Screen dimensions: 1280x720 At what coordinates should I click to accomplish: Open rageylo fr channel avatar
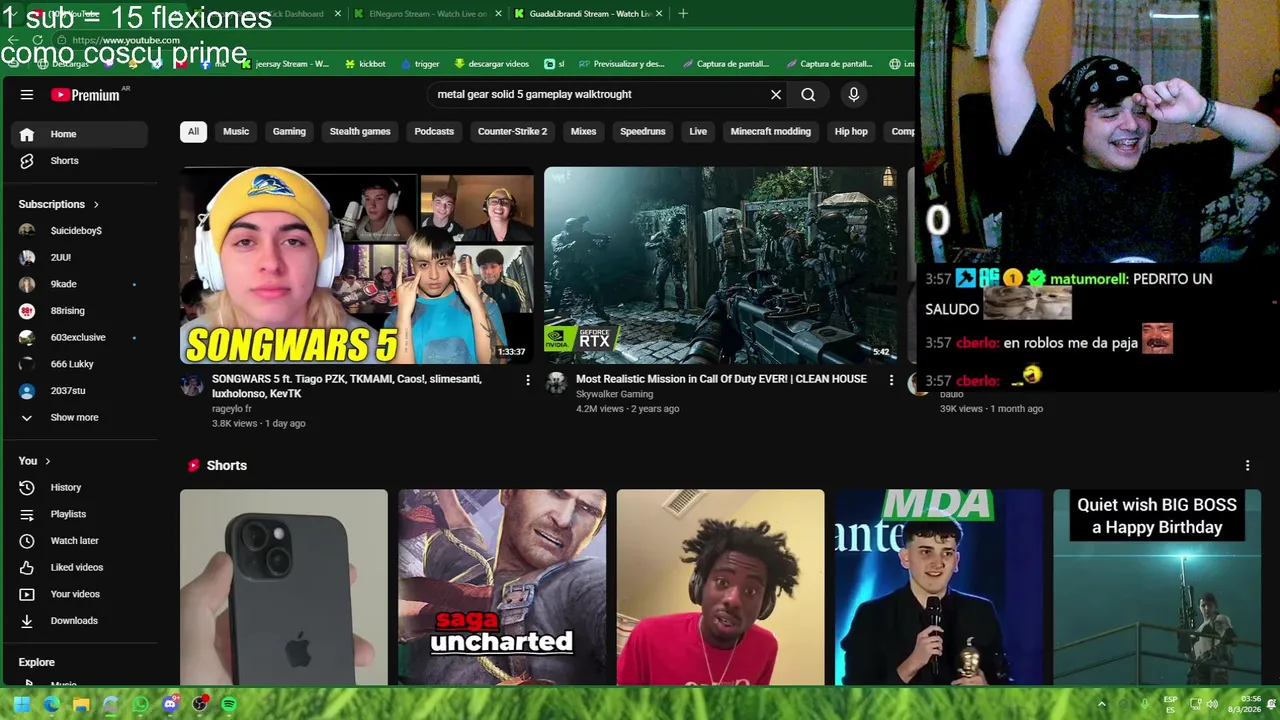[192, 385]
